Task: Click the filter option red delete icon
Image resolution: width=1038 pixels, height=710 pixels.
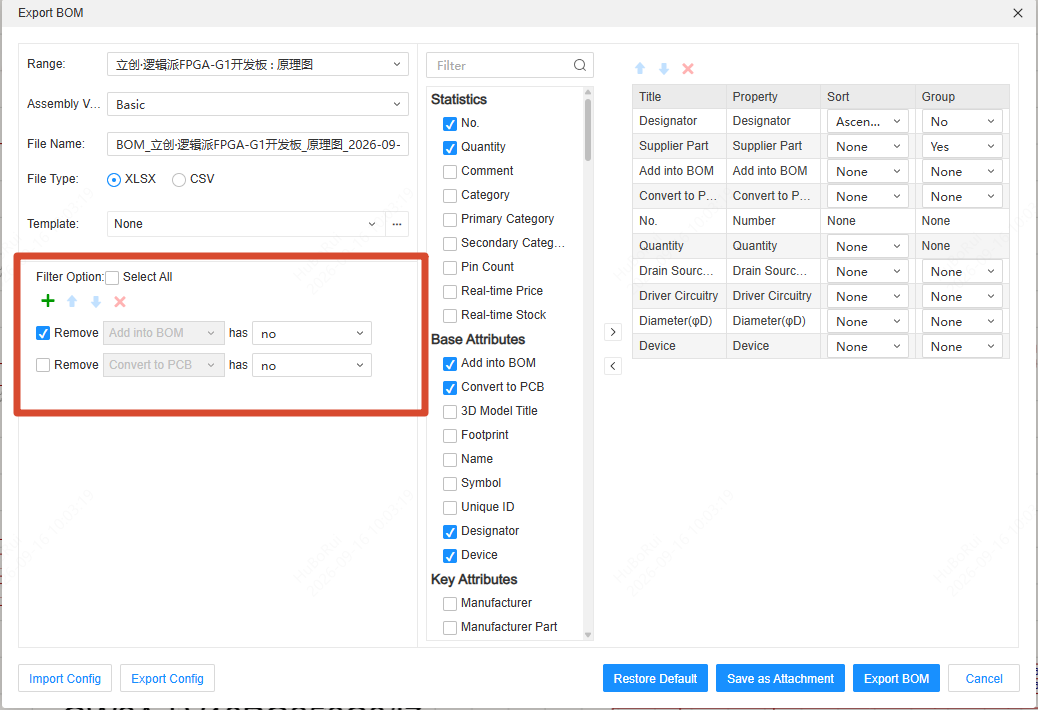Action: [120, 302]
